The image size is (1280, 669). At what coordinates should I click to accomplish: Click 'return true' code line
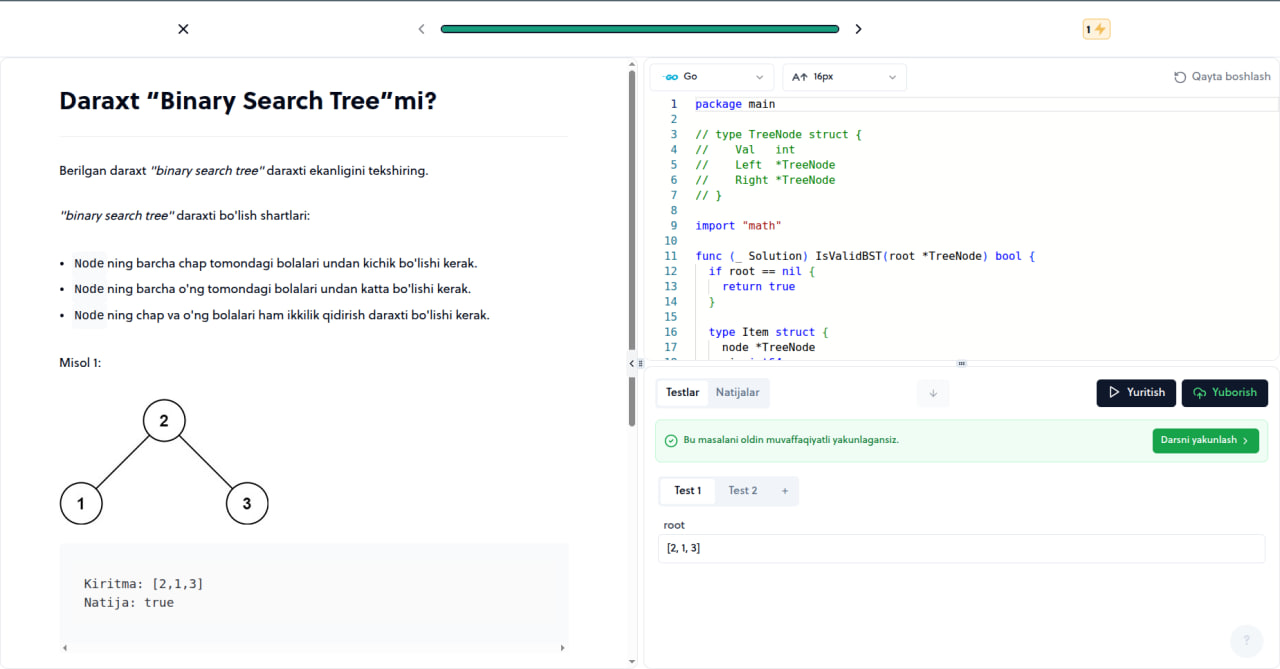(x=758, y=286)
